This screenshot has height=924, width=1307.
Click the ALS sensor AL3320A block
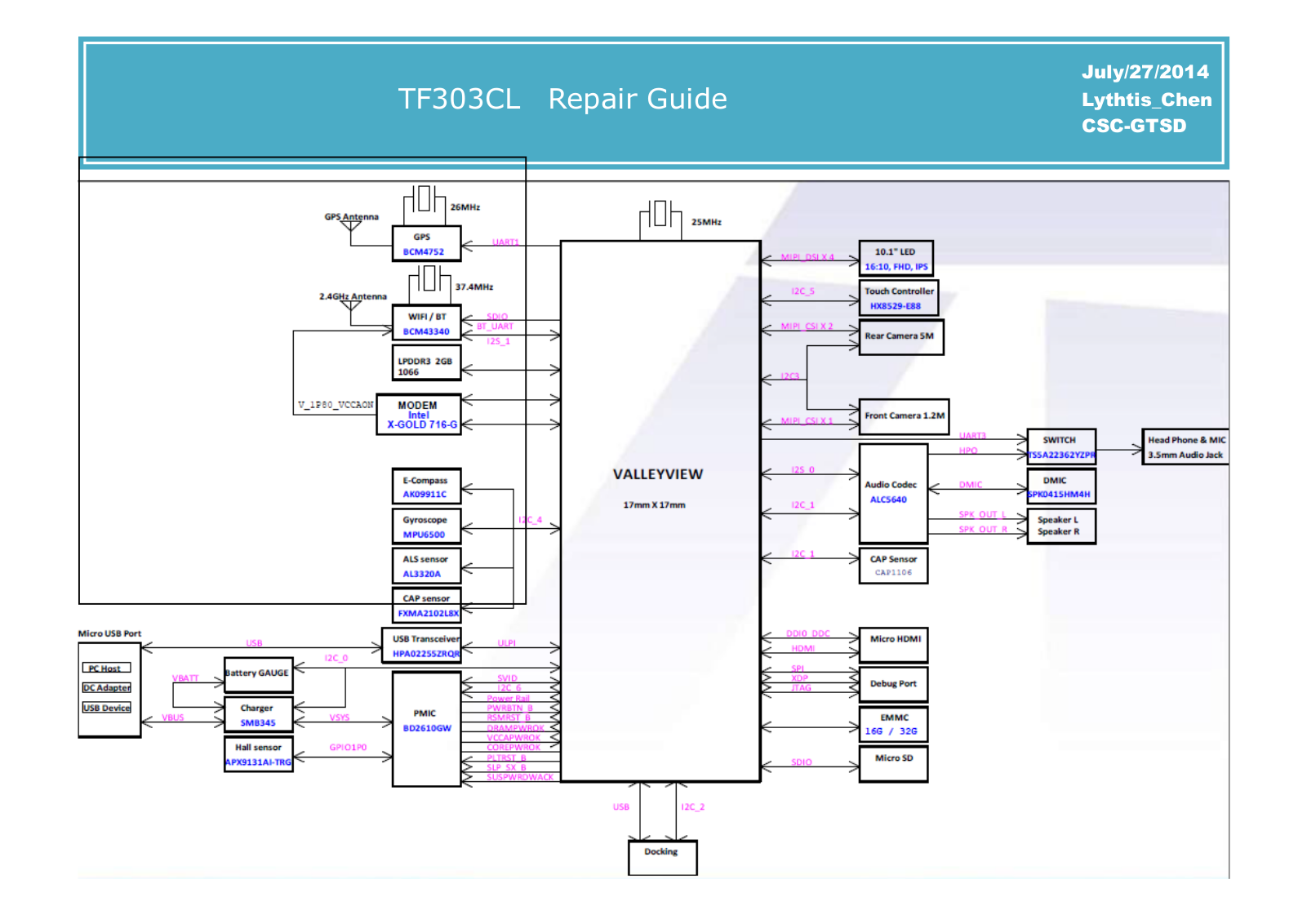coord(426,566)
